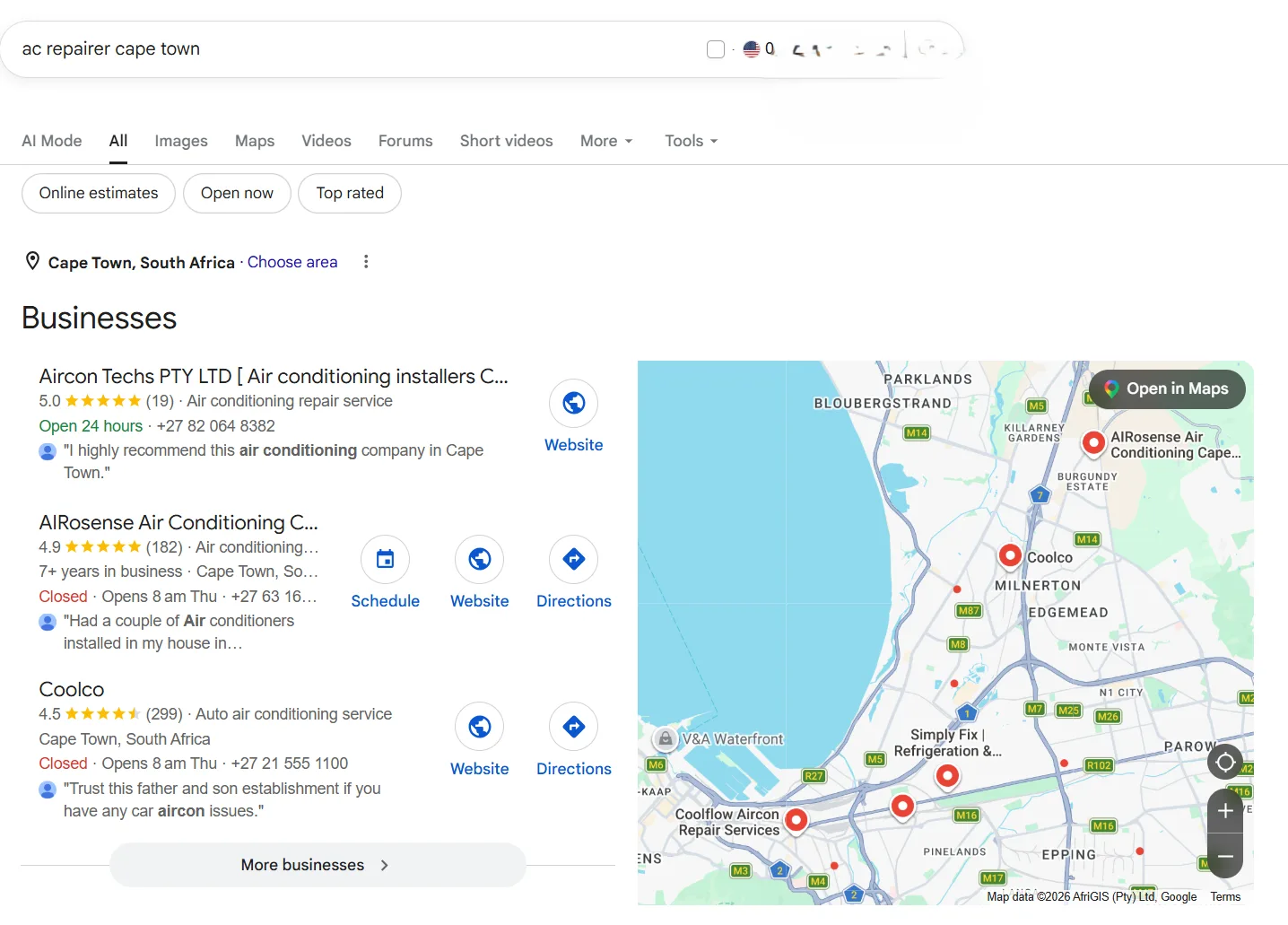Screen dimensions: 1288x925
Task: Apply the Online estimates filter
Action: [x=99, y=193]
